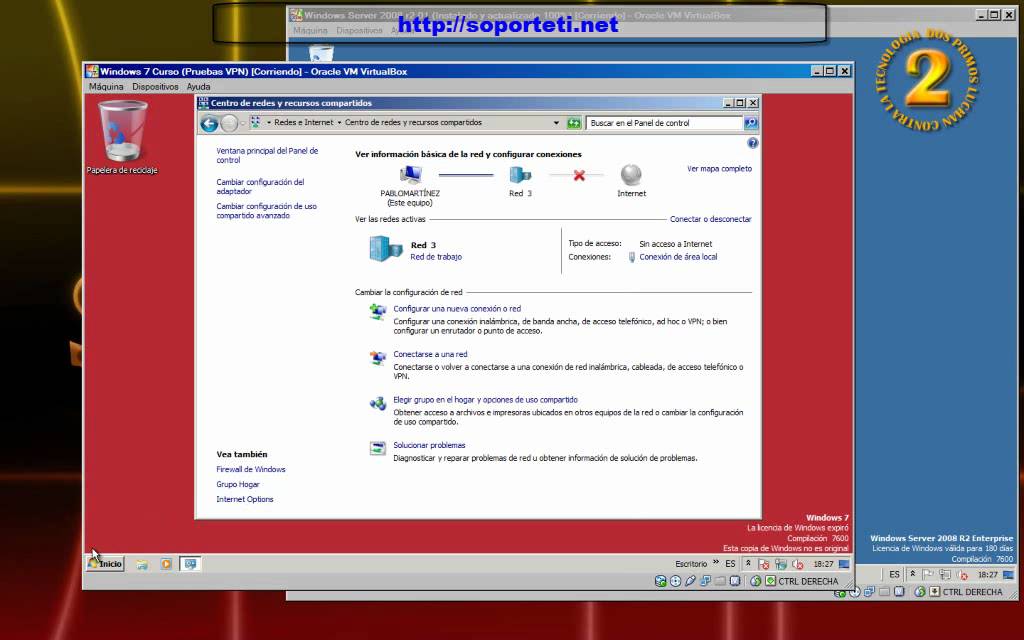This screenshot has height=640, width=1024.
Task: Click 'Elegir grupo en el hogar y opciones de uso compartido'
Action: click(485, 400)
